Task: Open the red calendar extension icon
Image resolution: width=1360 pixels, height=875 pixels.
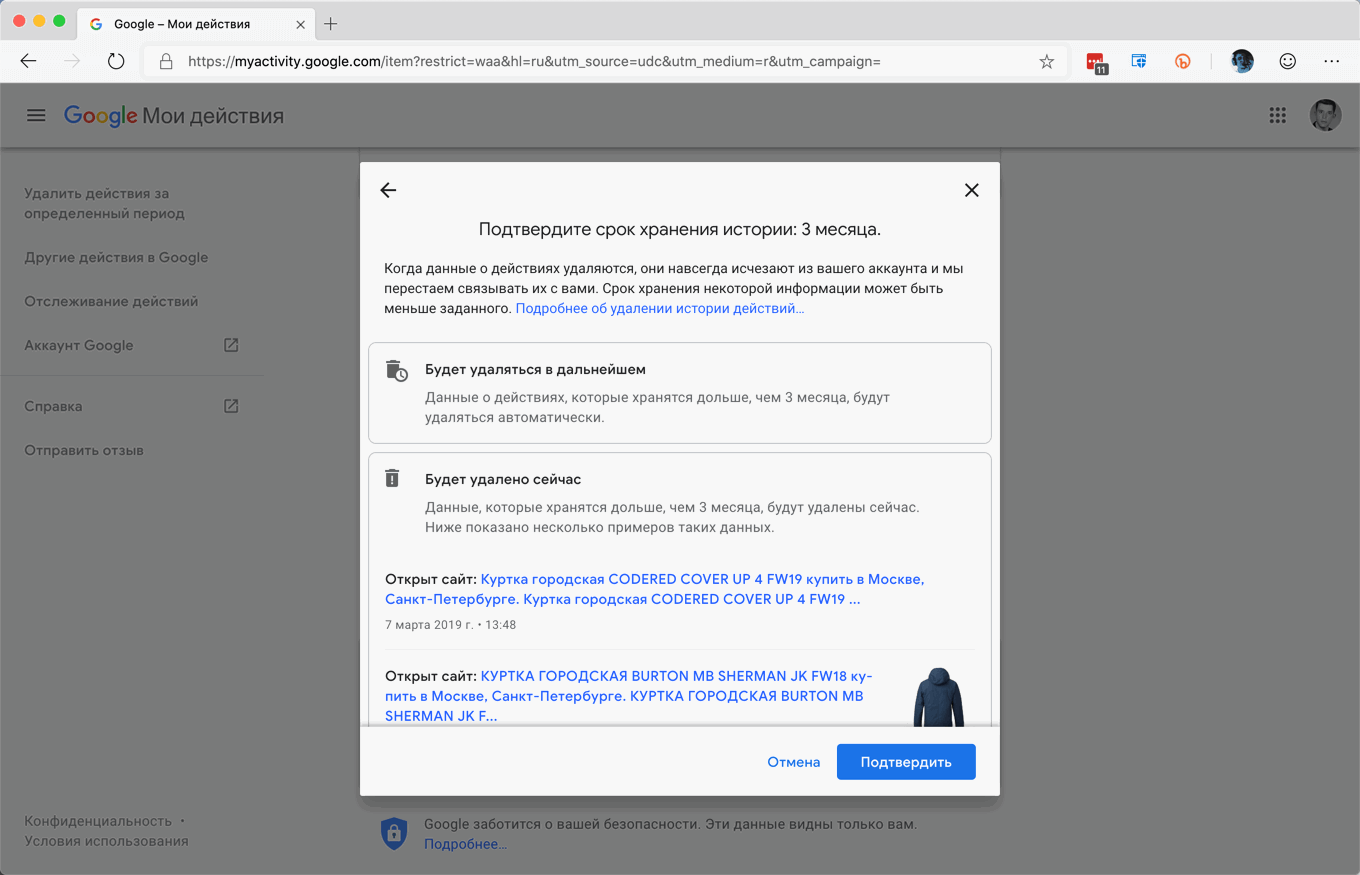Action: [1097, 63]
